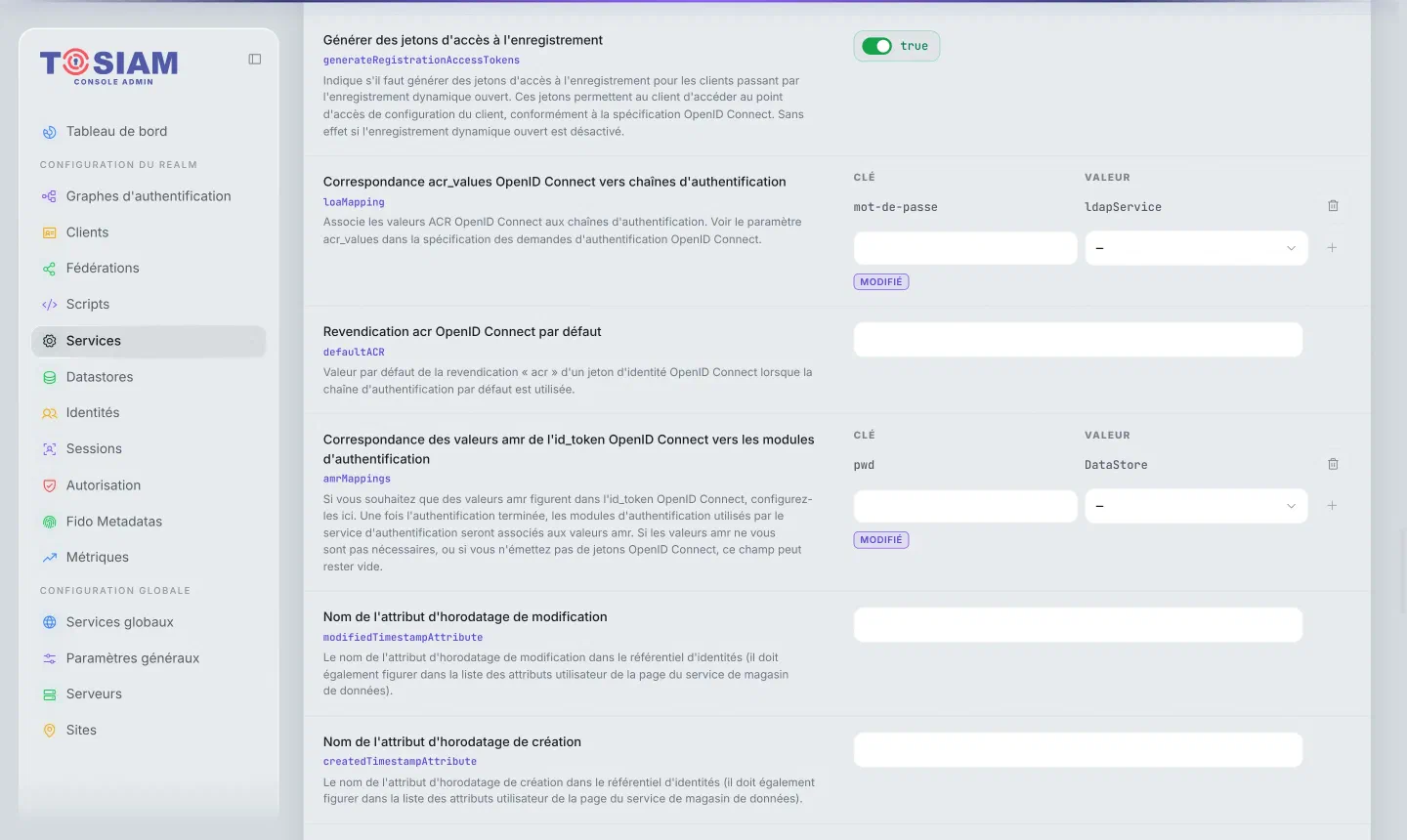Screen dimensions: 1407x840
Task: Click the MODIFIÉ badge under amrMappings
Action: [881, 540]
